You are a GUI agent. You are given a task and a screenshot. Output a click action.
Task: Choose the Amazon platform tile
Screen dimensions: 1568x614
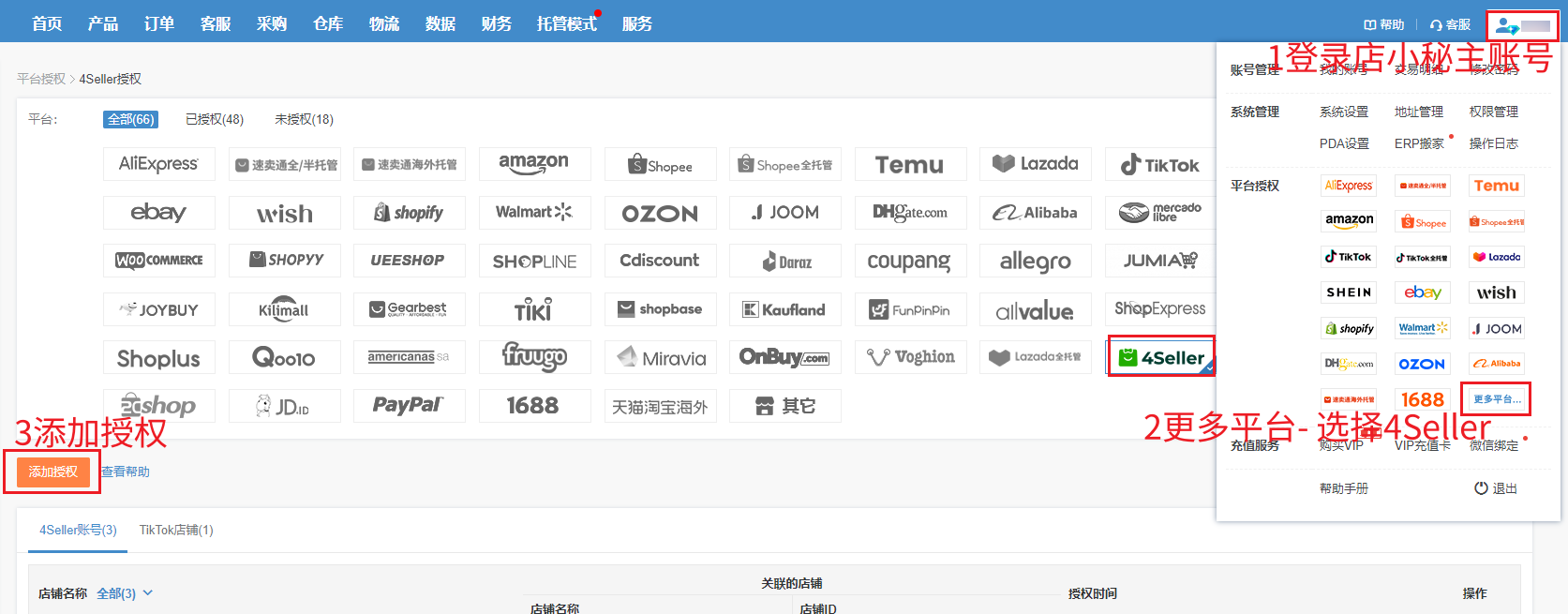point(534,164)
